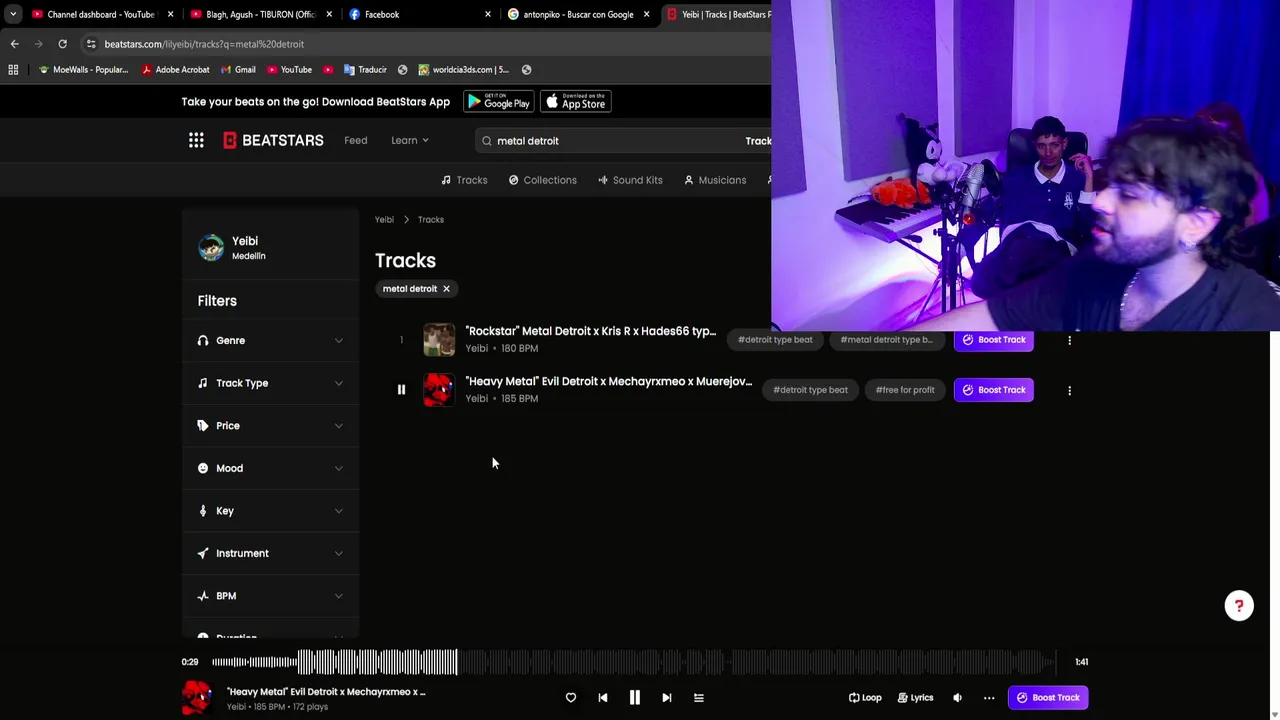
Task: Mute the player volume icon
Action: pos(957,698)
